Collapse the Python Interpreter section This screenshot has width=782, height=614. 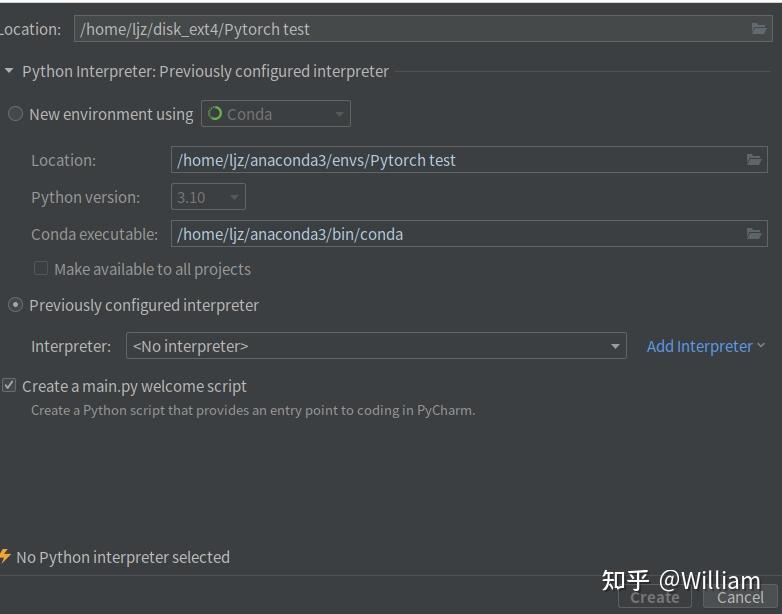point(9,71)
